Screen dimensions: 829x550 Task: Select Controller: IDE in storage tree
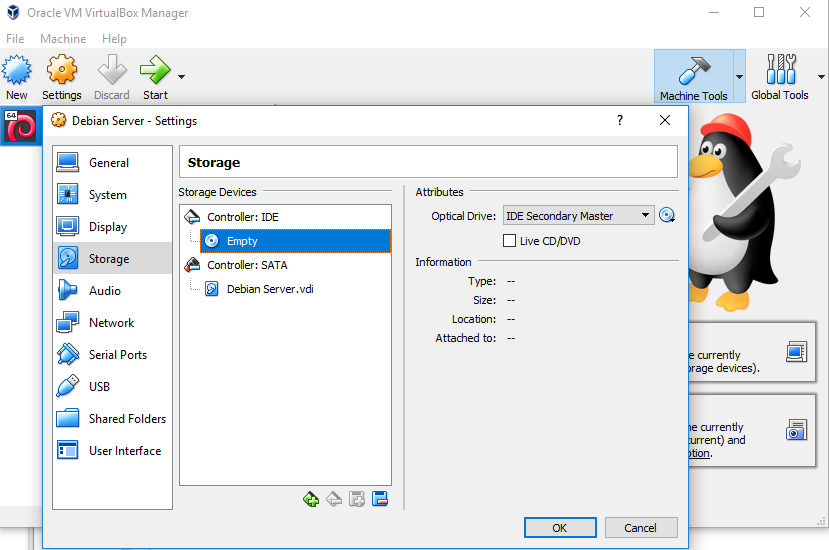(285, 217)
